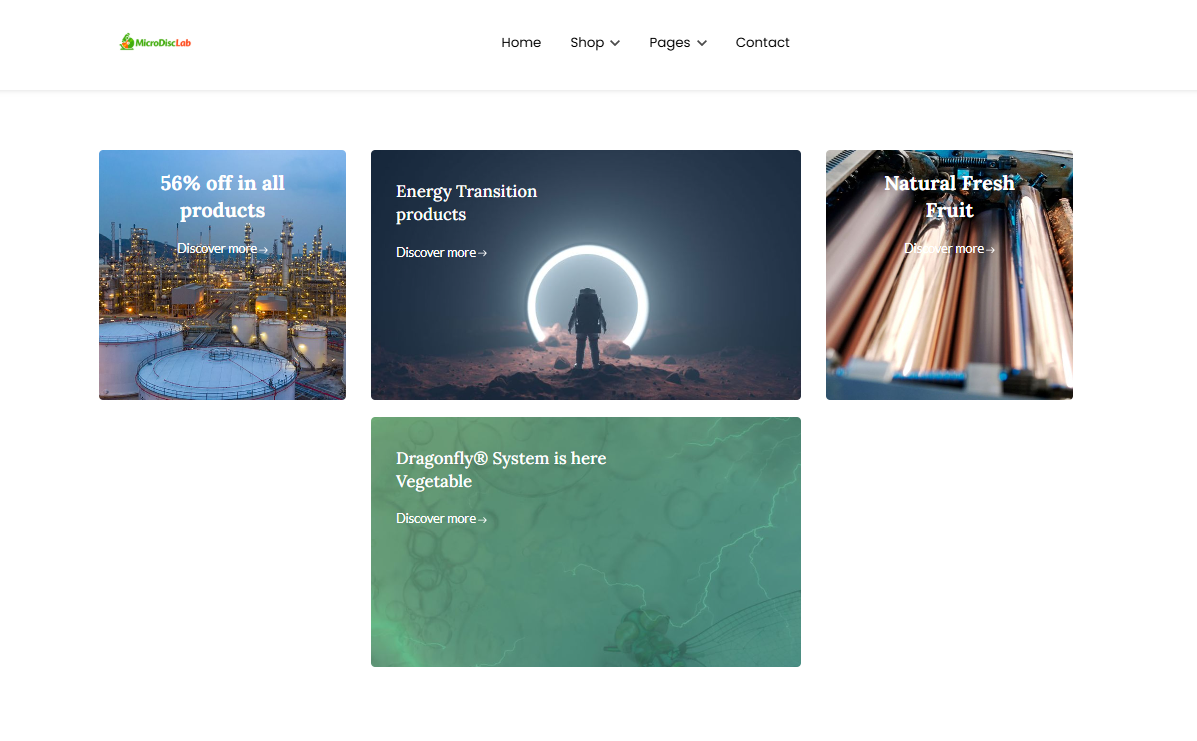This screenshot has width=1197, height=741.
Task: Click Discover more under Dragonfly System banner
Action: [441, 519]
